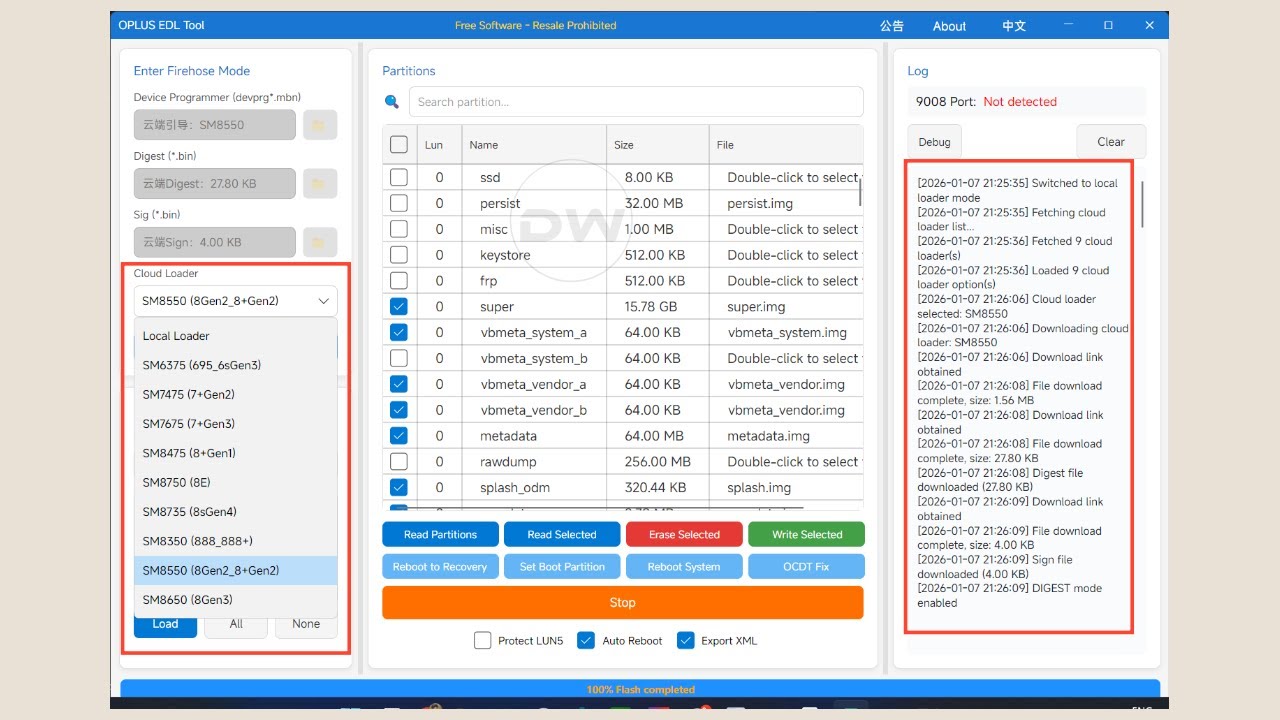Viewport: 1280px width, 720px height.
Task: Click the red Erase Selected button
Action: coord(684,535)
